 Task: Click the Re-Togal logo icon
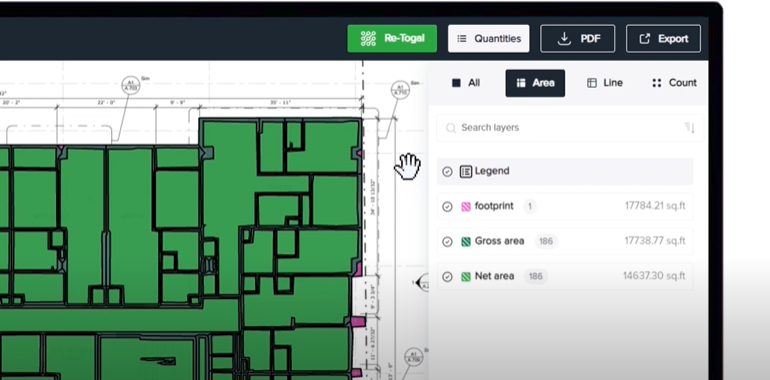point(368,38)
